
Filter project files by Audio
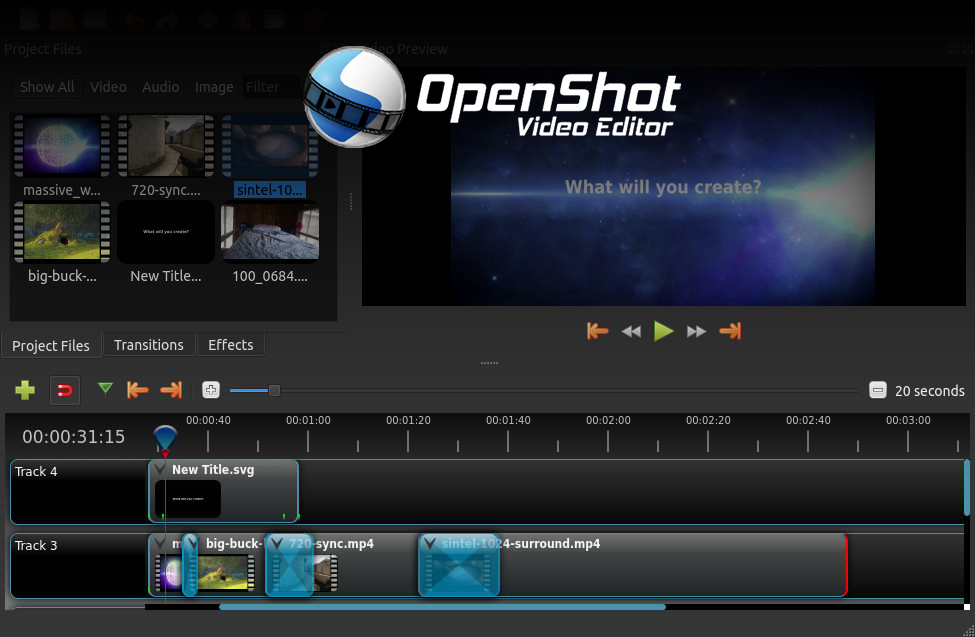pos(160,87)
